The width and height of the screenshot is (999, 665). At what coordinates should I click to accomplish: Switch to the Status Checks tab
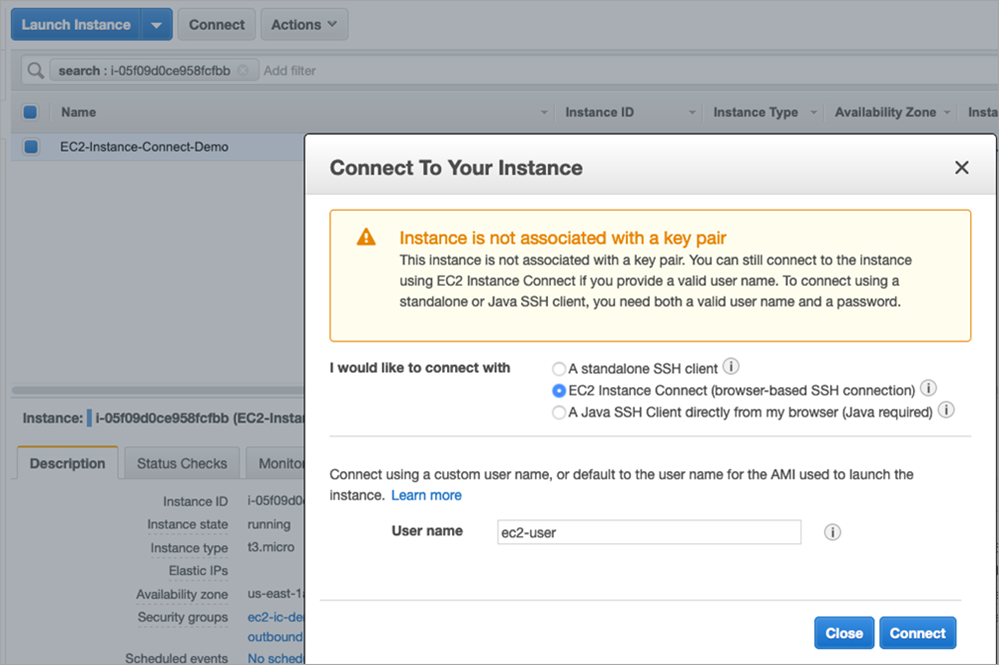coord(182,463)
